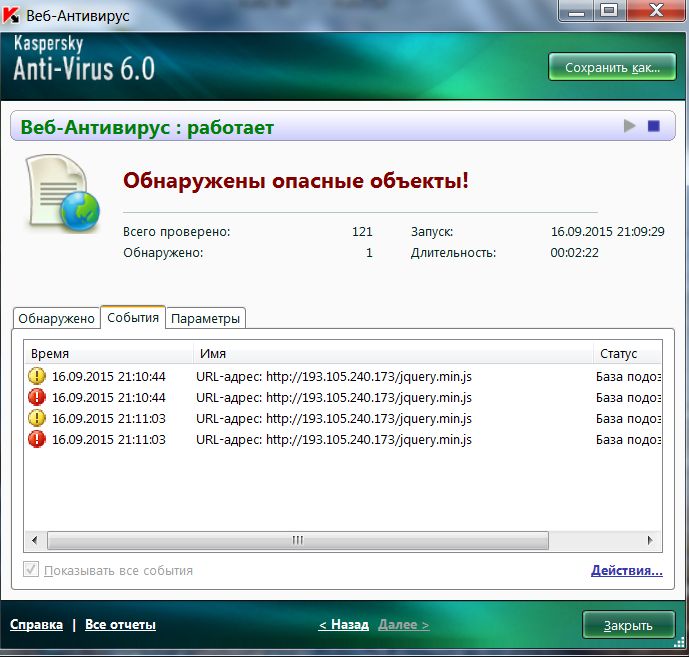The image size is (689, 657).
Task: Open the 'Все отчеты' link
Action: [x=120, y=625]
